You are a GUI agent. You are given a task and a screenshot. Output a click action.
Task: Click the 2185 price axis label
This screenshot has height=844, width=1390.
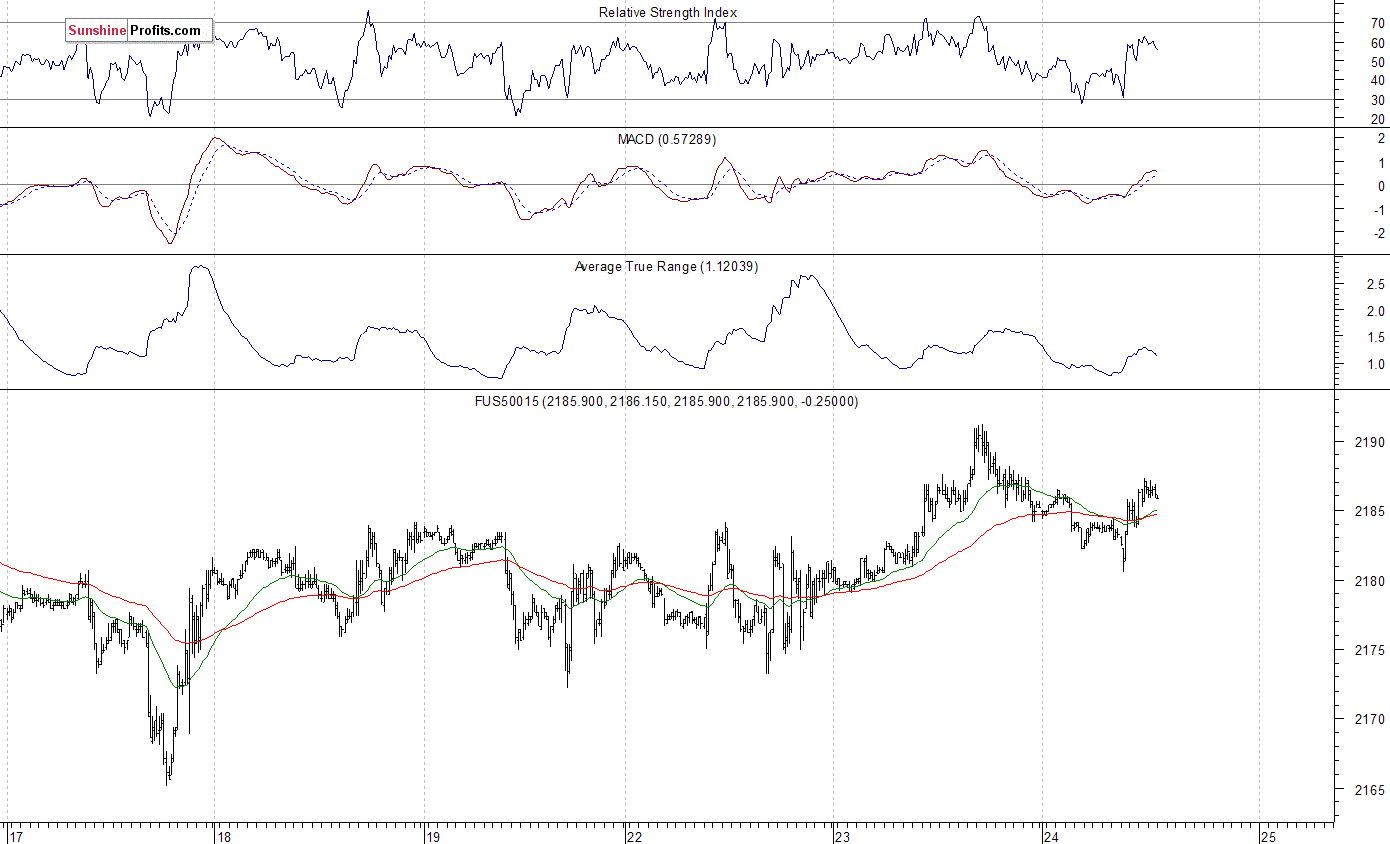(x=1371, y=511)
